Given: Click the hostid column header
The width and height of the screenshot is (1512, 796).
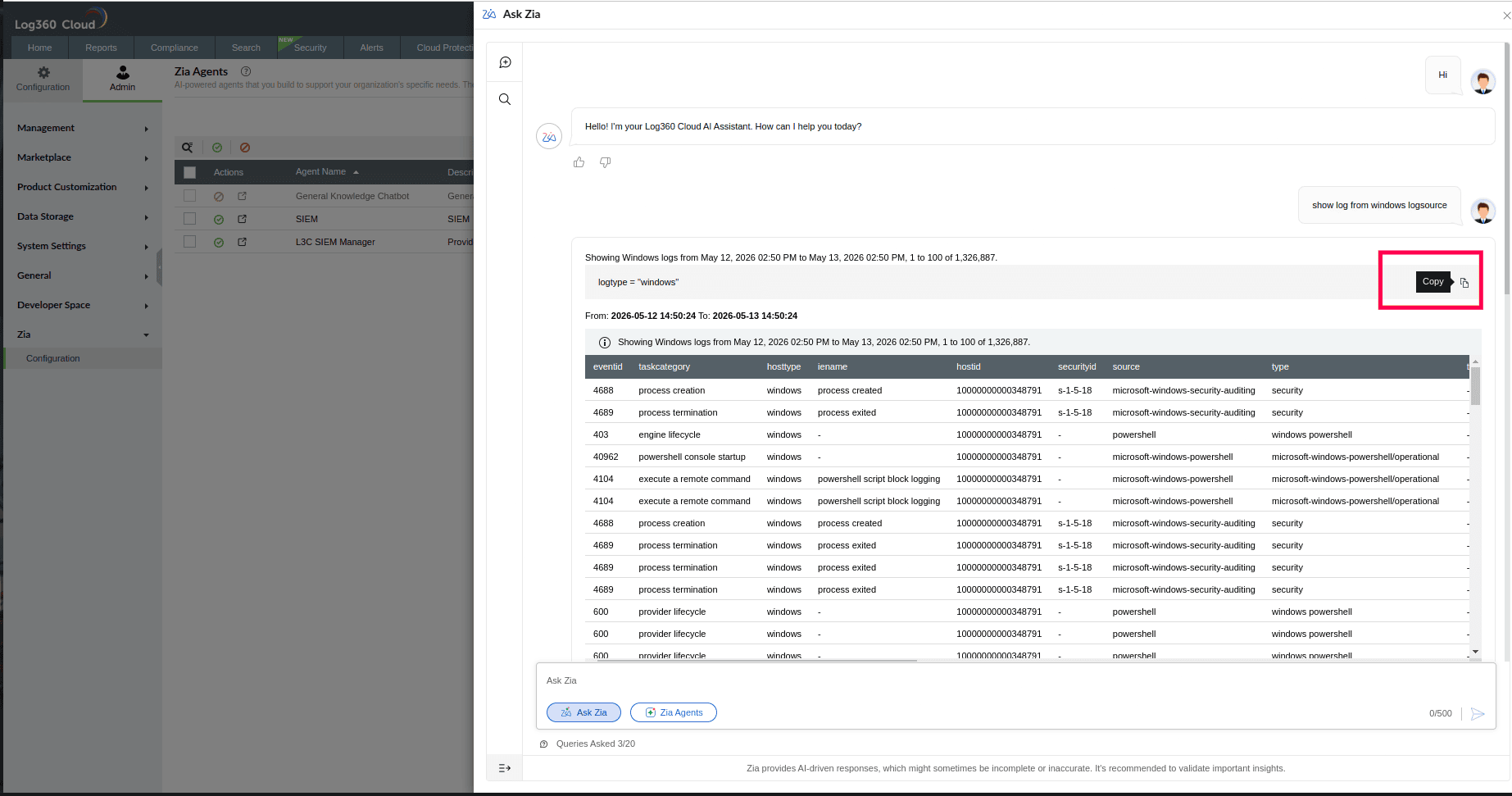Looking at the screenshot, I should pos(968,366).
